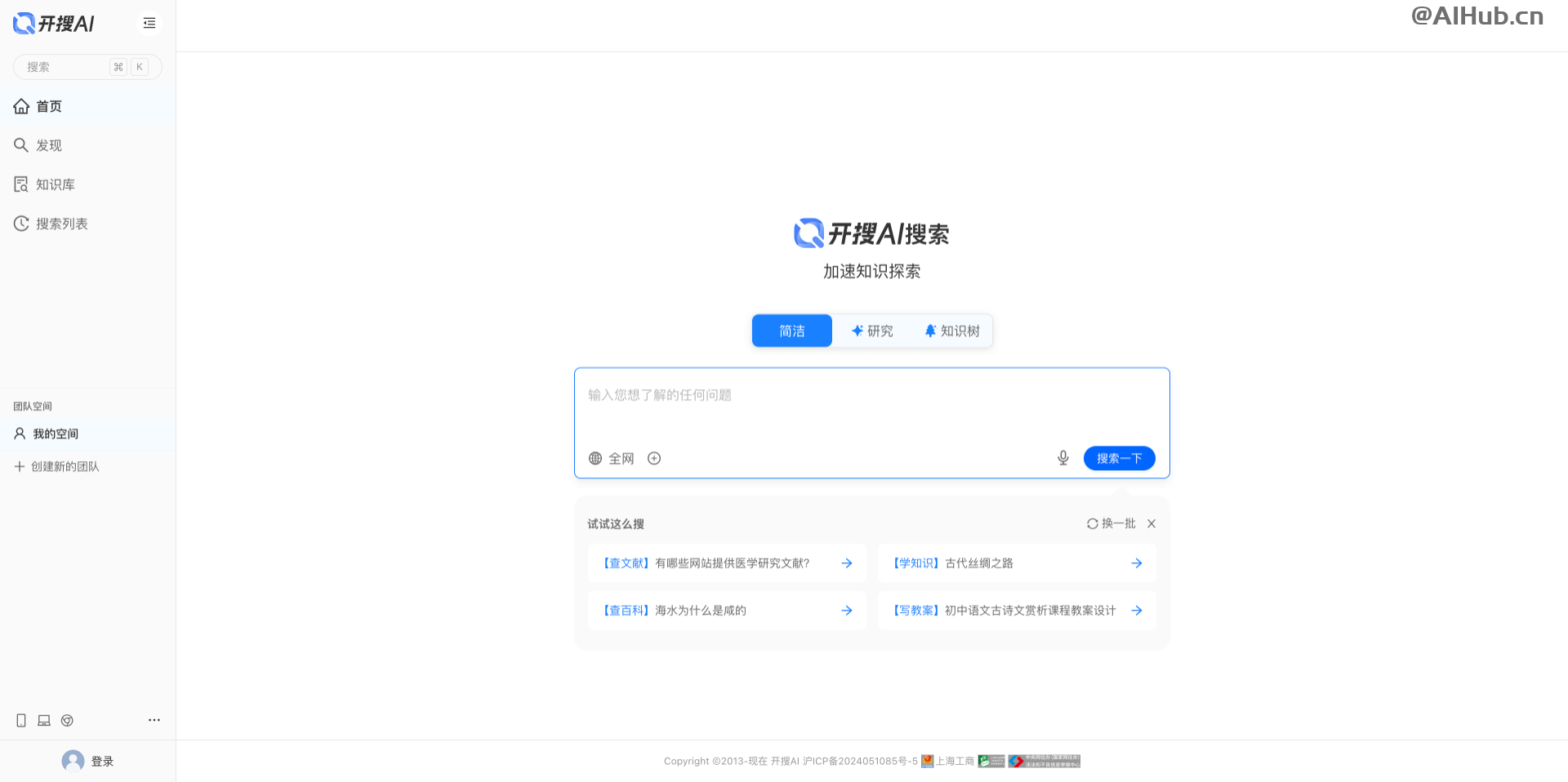Show the 搜索列表 history
This screenshot has height=782, width=1568.
(87, 224)
